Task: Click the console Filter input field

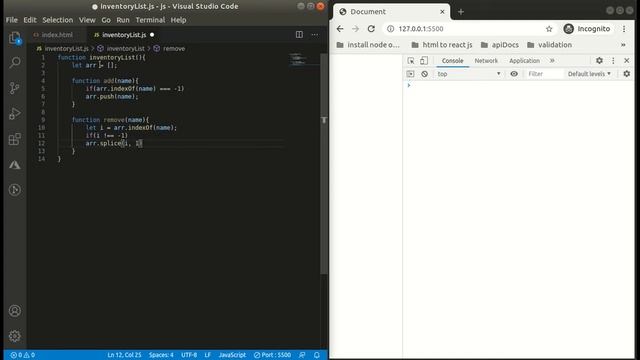Action: click(544, 74)
